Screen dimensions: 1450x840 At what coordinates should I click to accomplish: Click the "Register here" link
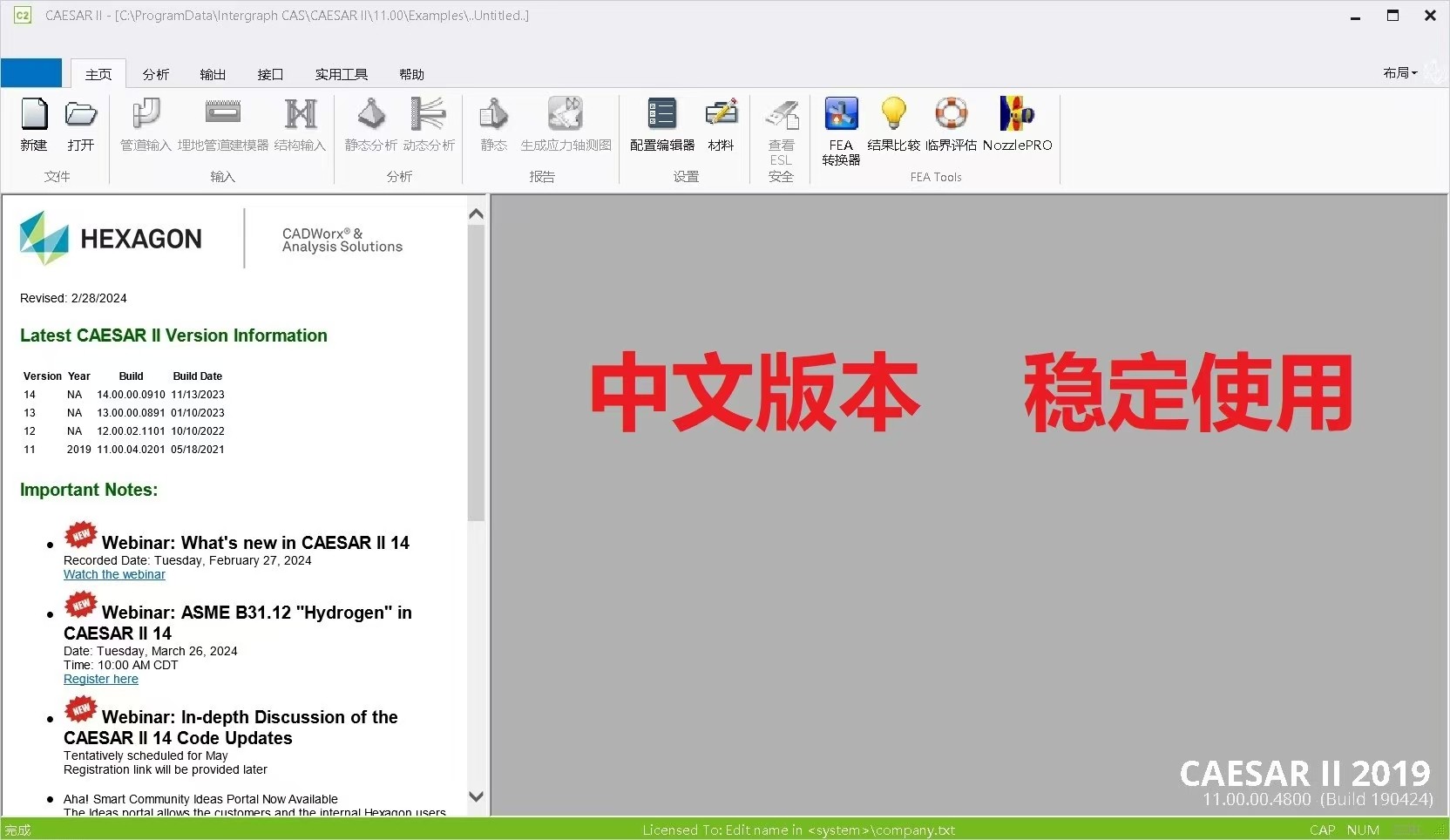(101, 680)
